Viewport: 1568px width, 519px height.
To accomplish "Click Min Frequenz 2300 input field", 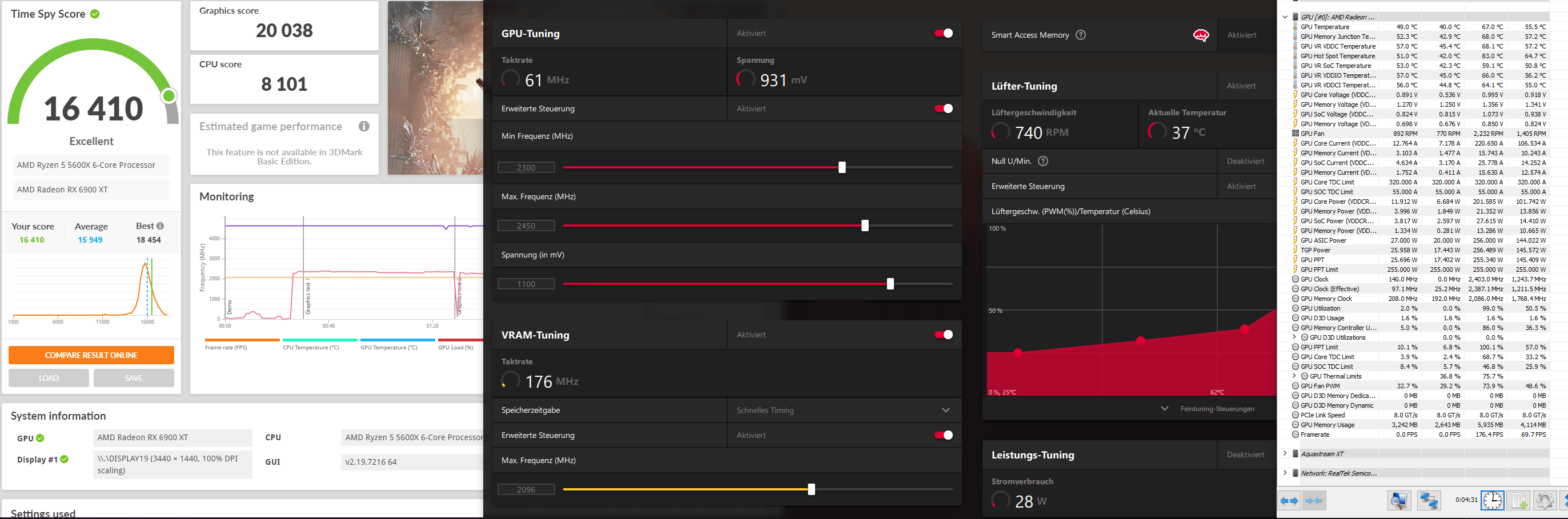I will (527, 167).
